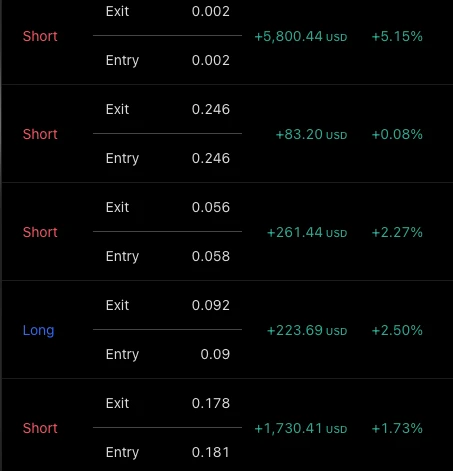The width and height of the screenshot is (453, 471).
Task: Click the +2.50% return percentage
Action: (397, 330)
